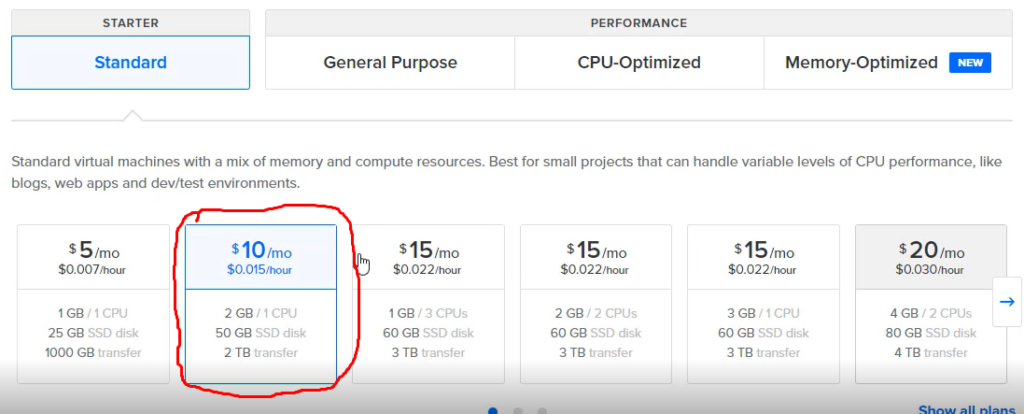Image resolution: width=1024 pixels, height=414 pixels.
Task: Click the Show all plans link
Action: [x=966, y=409]
